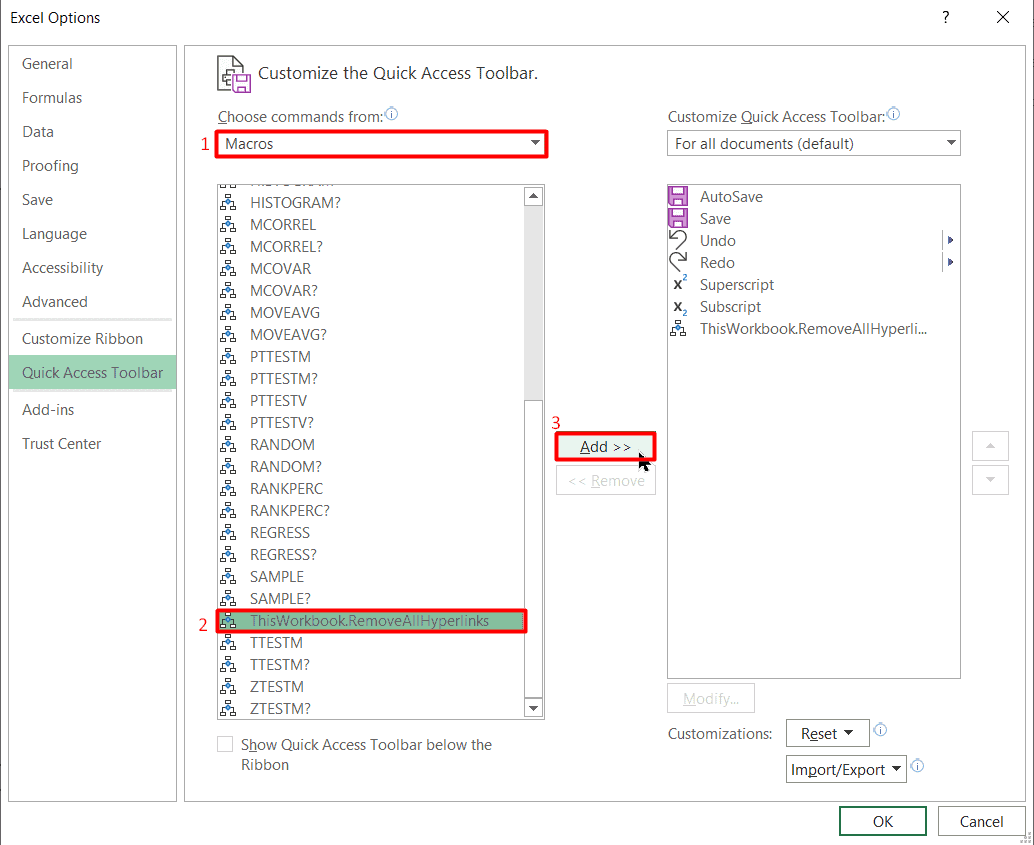
Task: Click info icon beside Choose commands from
Action: (x=391, y=114)
